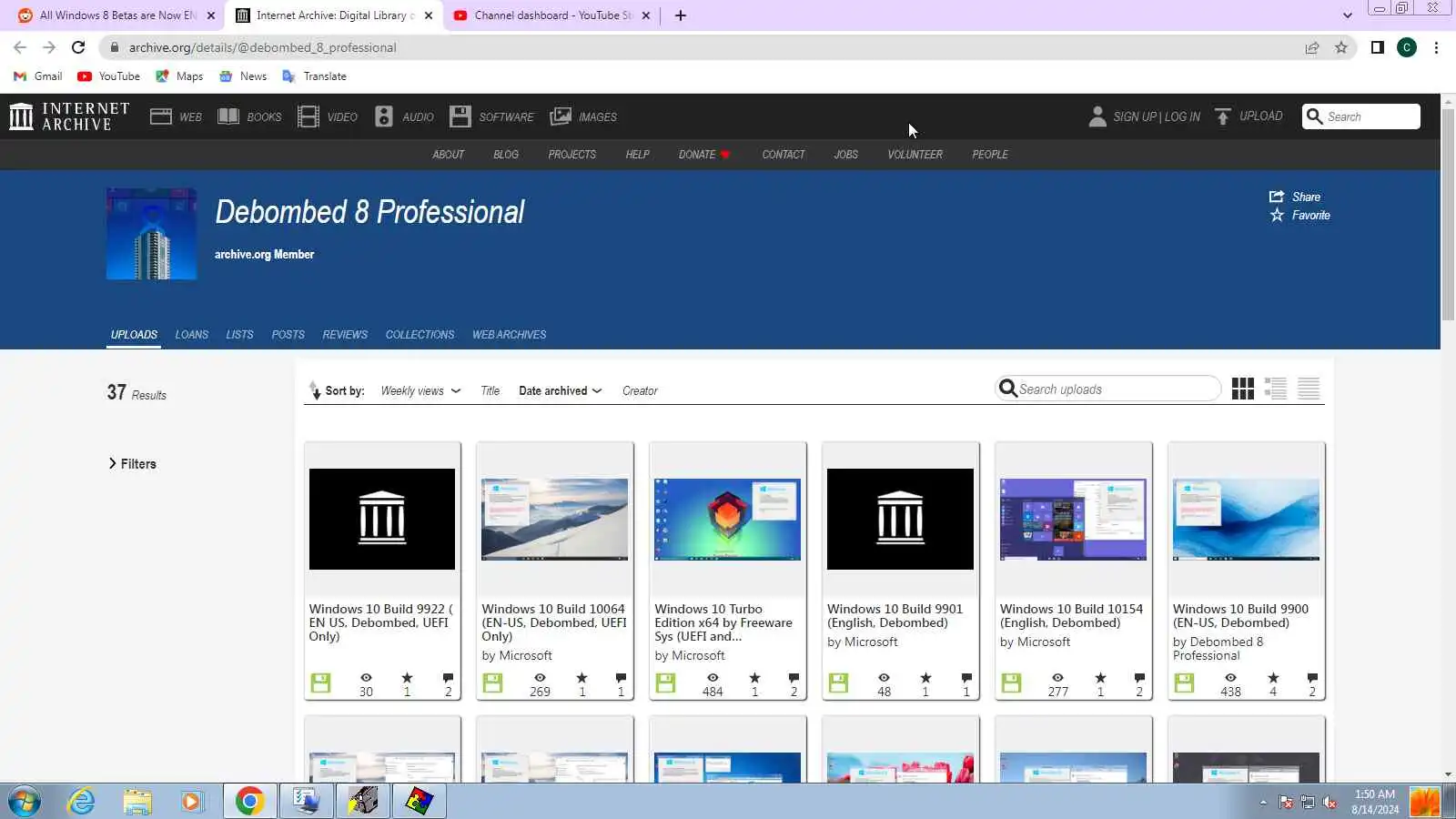This screenshot has height=819, width=1456.
Task: Open the Gmail bookmark
Action: pyautogui.click(x=38, y=76)
